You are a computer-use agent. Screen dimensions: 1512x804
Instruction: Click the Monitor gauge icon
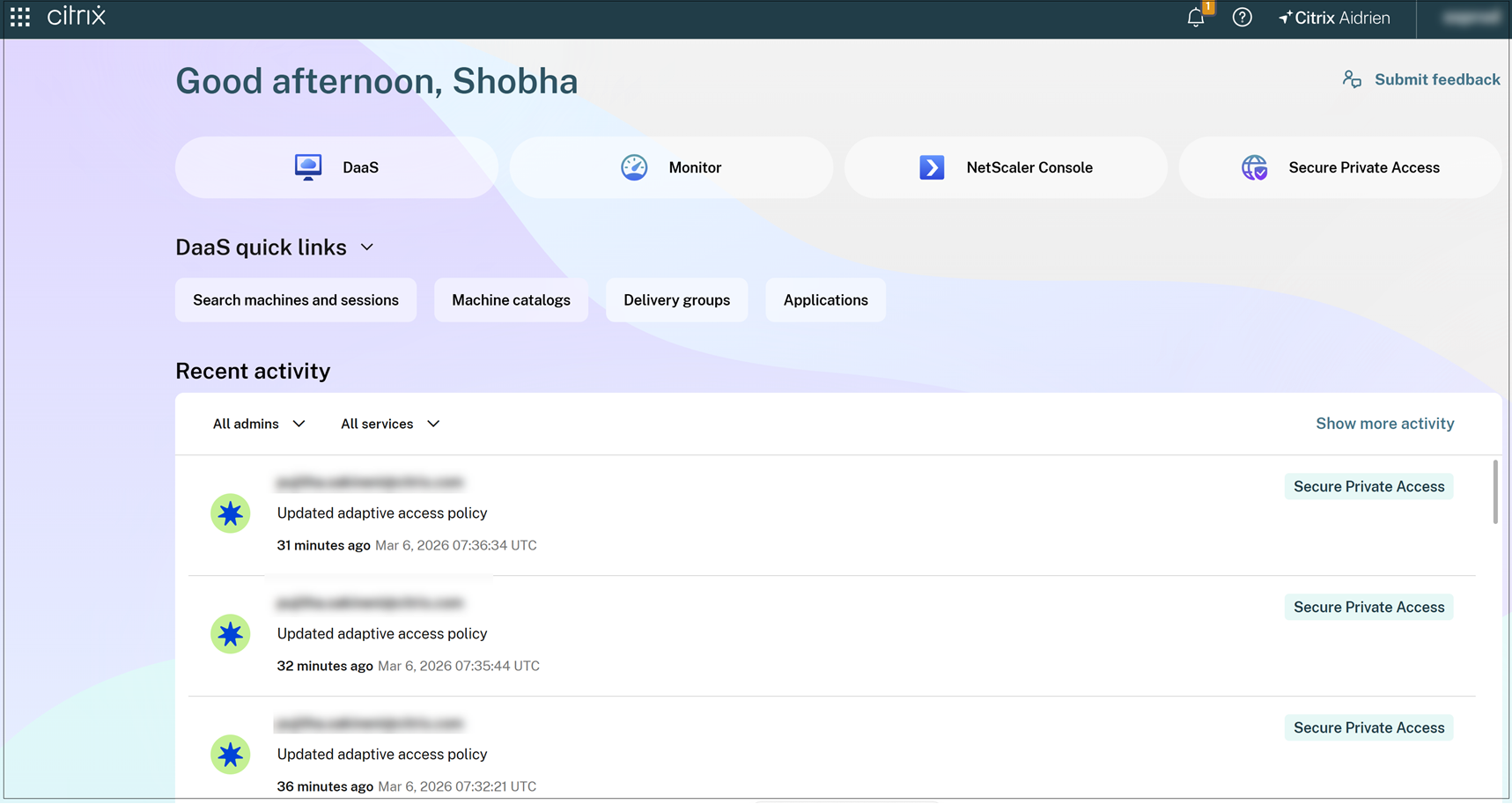(x=634, y=167)
